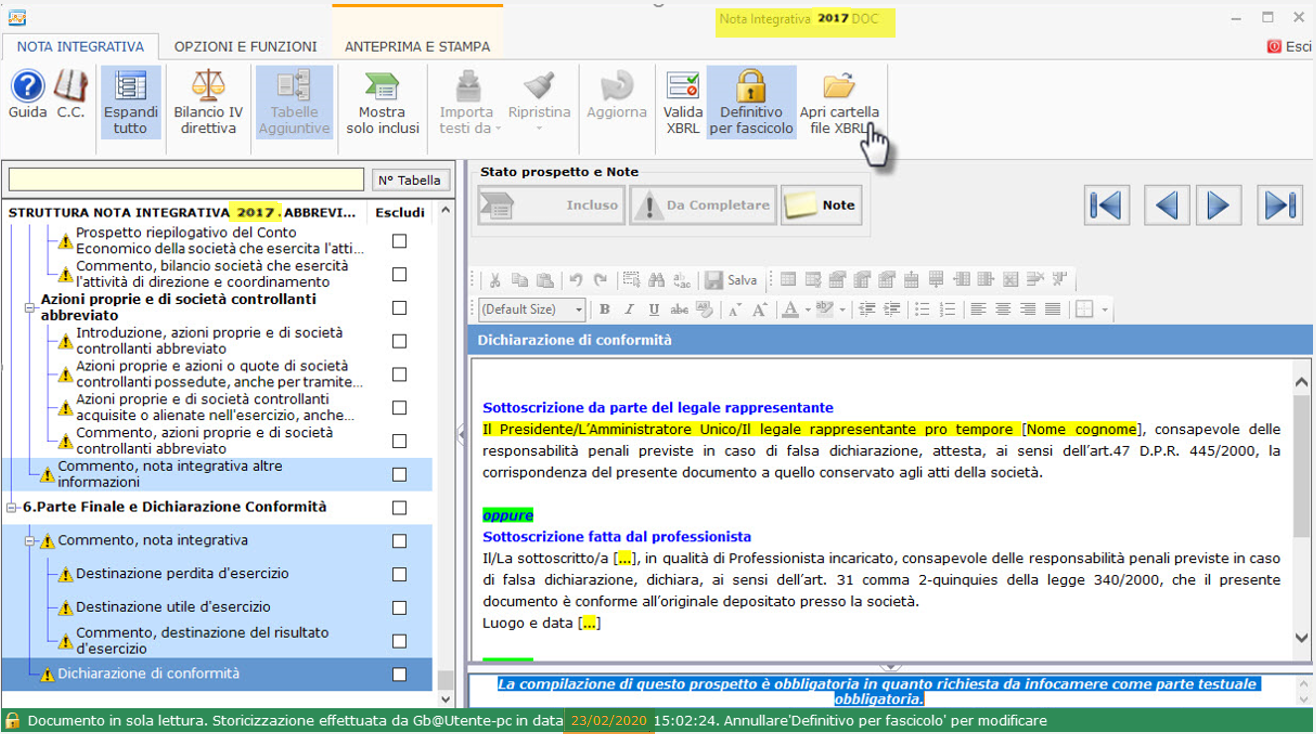Click the Cut scissors icon in editor toolbar
Screen dimensions: 1316x734
pos(494,280)
